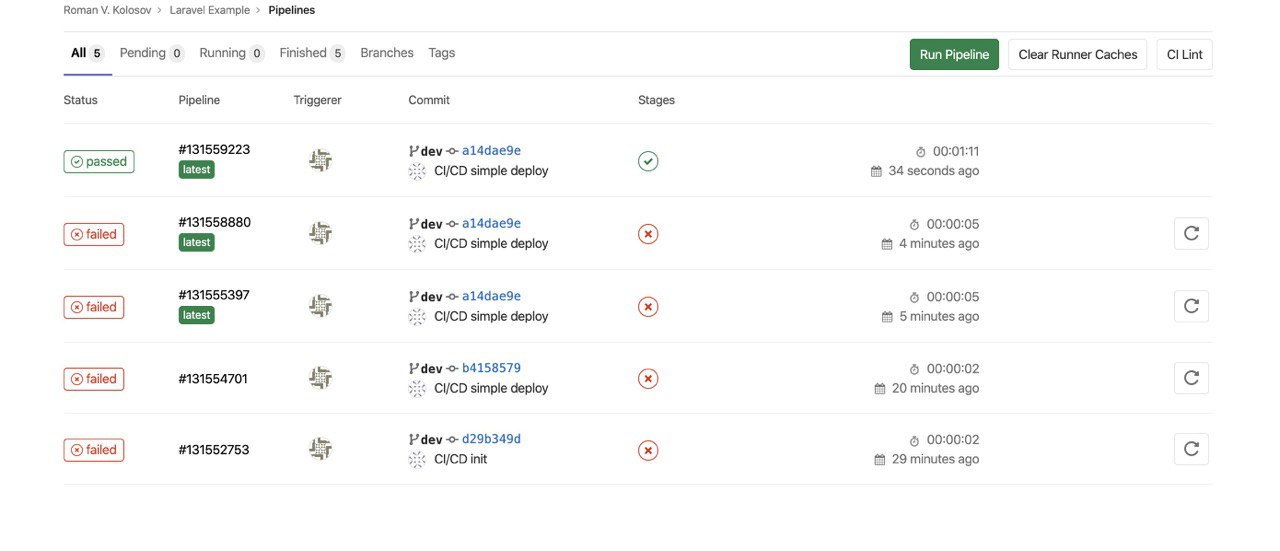Click duration 00:01:11 of passed pipeline
1280x551 pixels.
(x=956, y=152)
